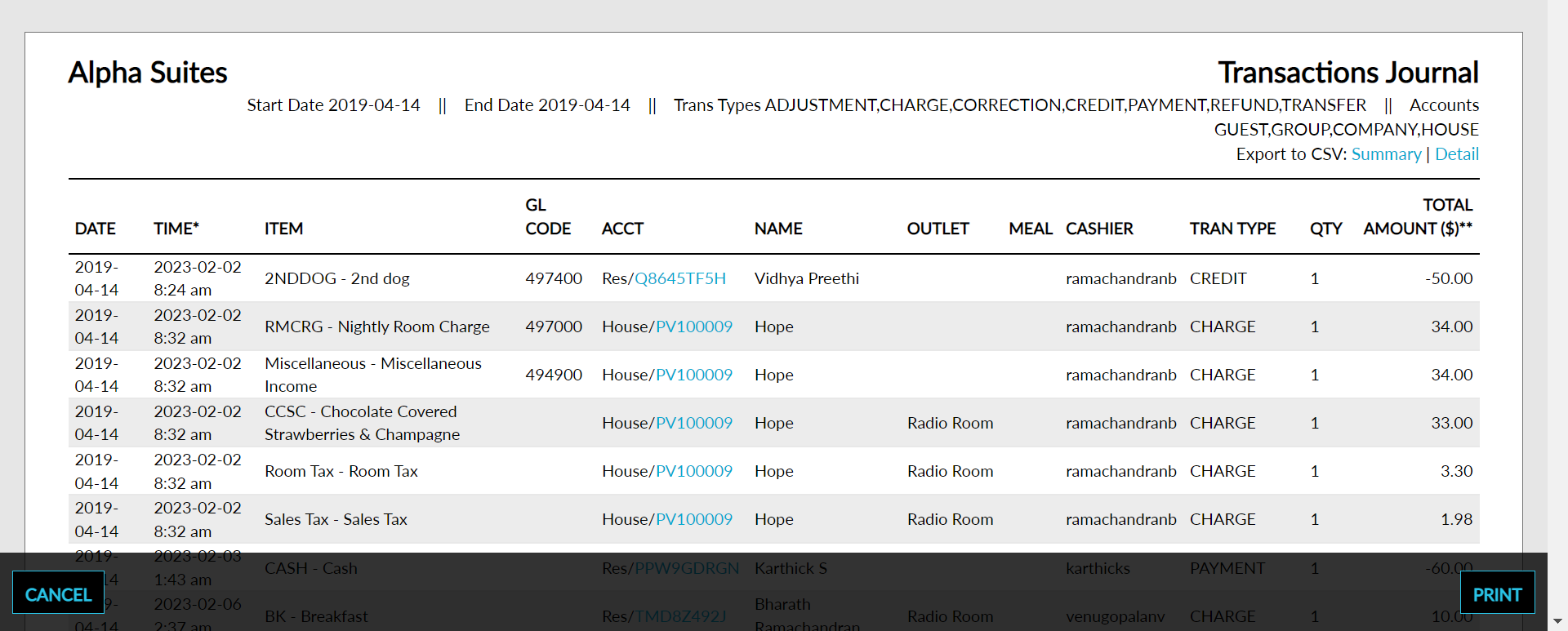Click the CASHIER column header
The image size is (1568, 631).
(1099, 229)
